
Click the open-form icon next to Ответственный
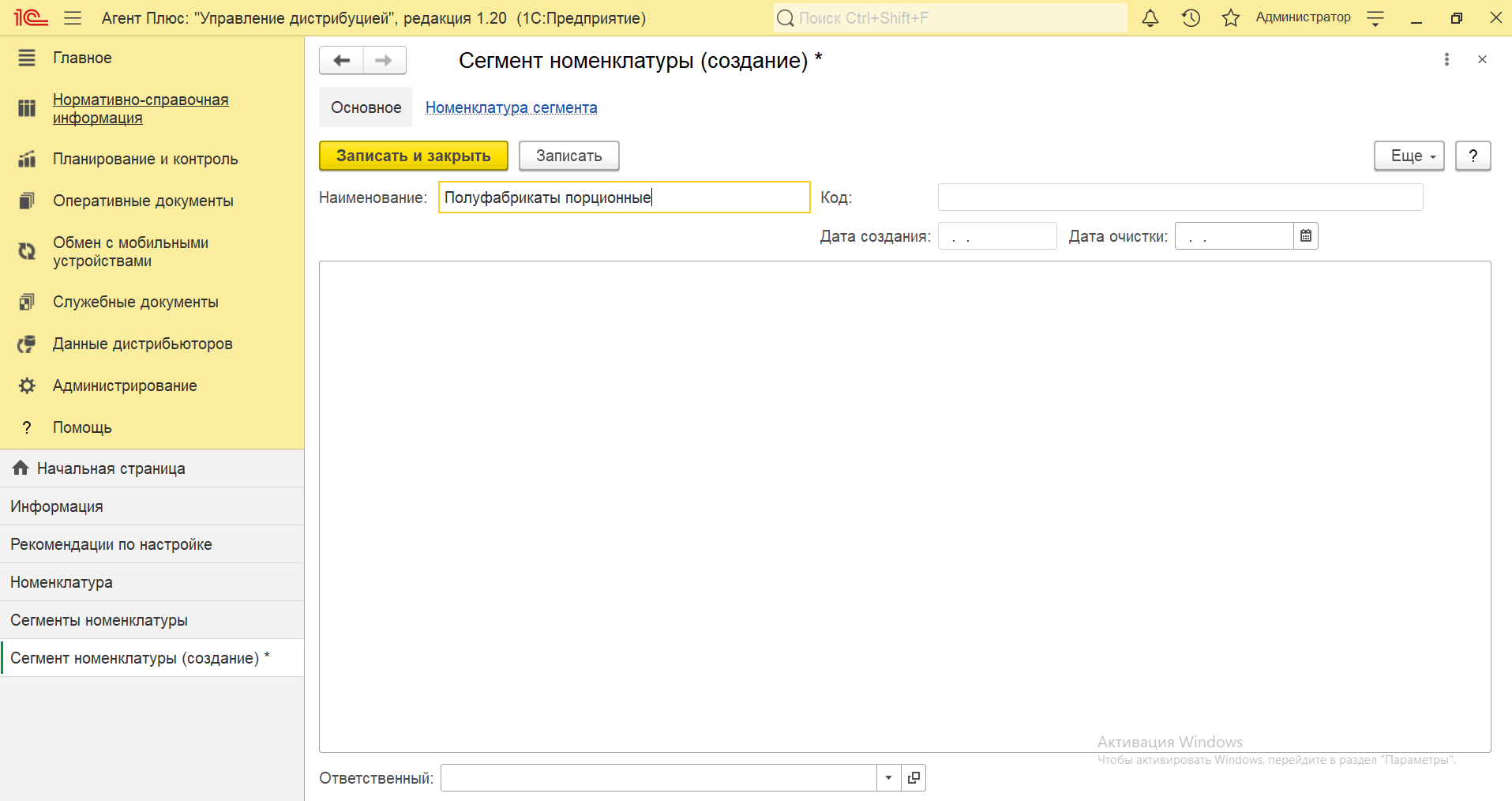[x=914, y=778]
